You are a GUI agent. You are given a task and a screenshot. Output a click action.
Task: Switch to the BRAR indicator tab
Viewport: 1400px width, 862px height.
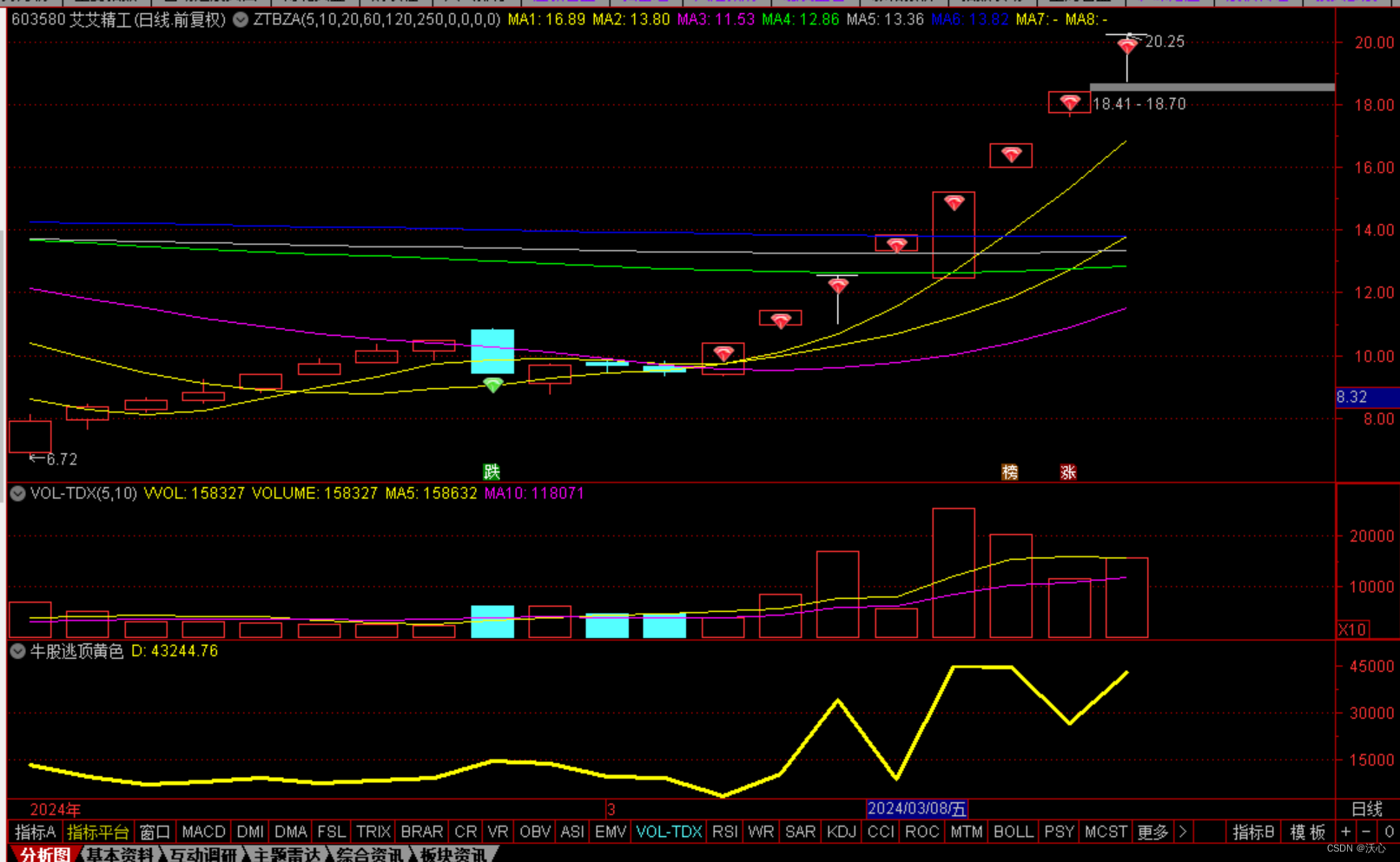click(422, 832)
